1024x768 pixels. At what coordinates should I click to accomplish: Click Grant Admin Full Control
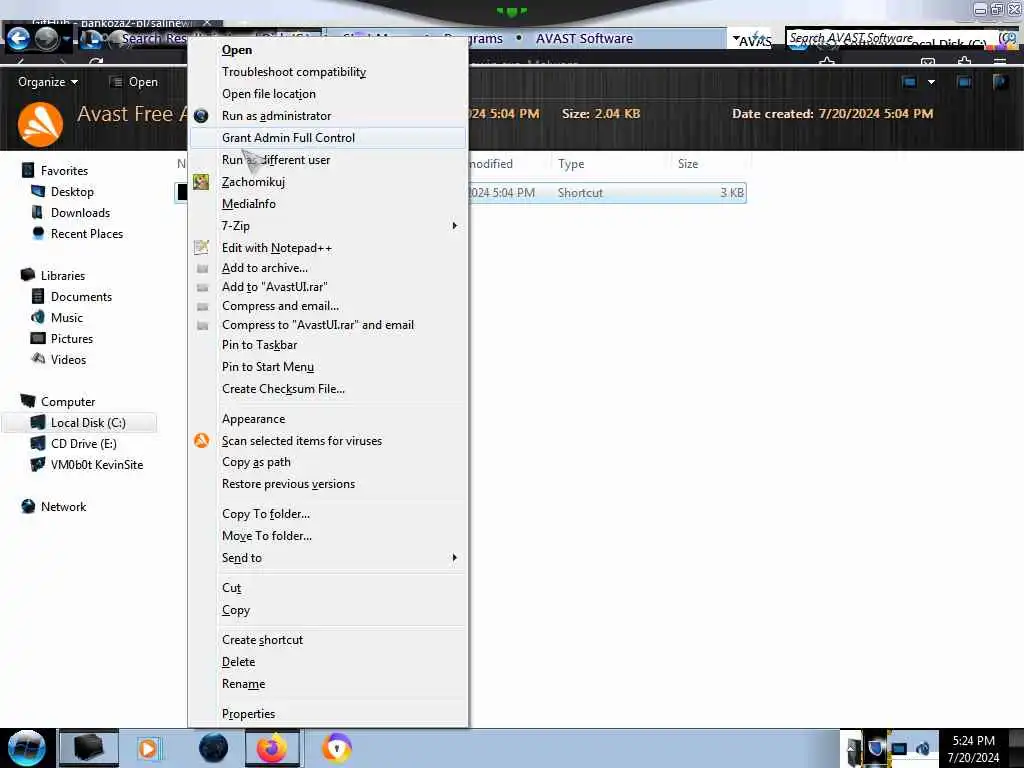(x=288, y=138)
